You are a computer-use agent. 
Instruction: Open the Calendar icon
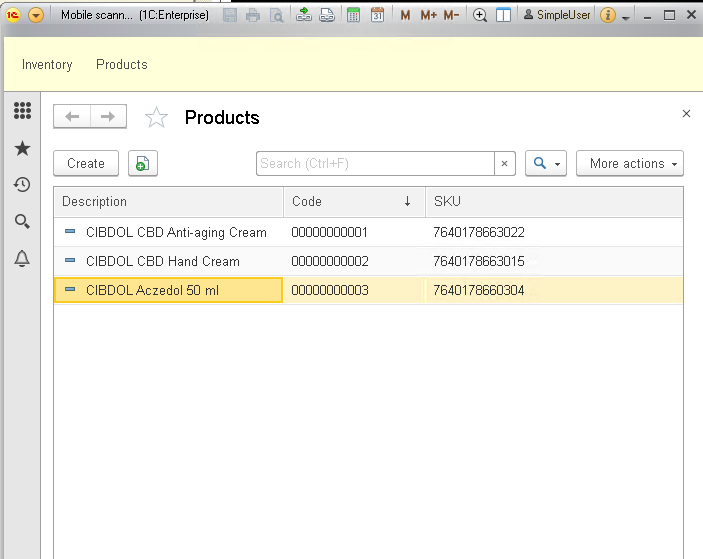click(378, 15)
